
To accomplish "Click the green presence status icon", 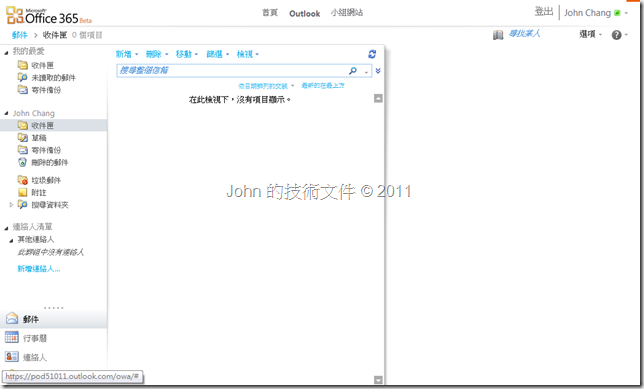I will click(x=617, y=13).
